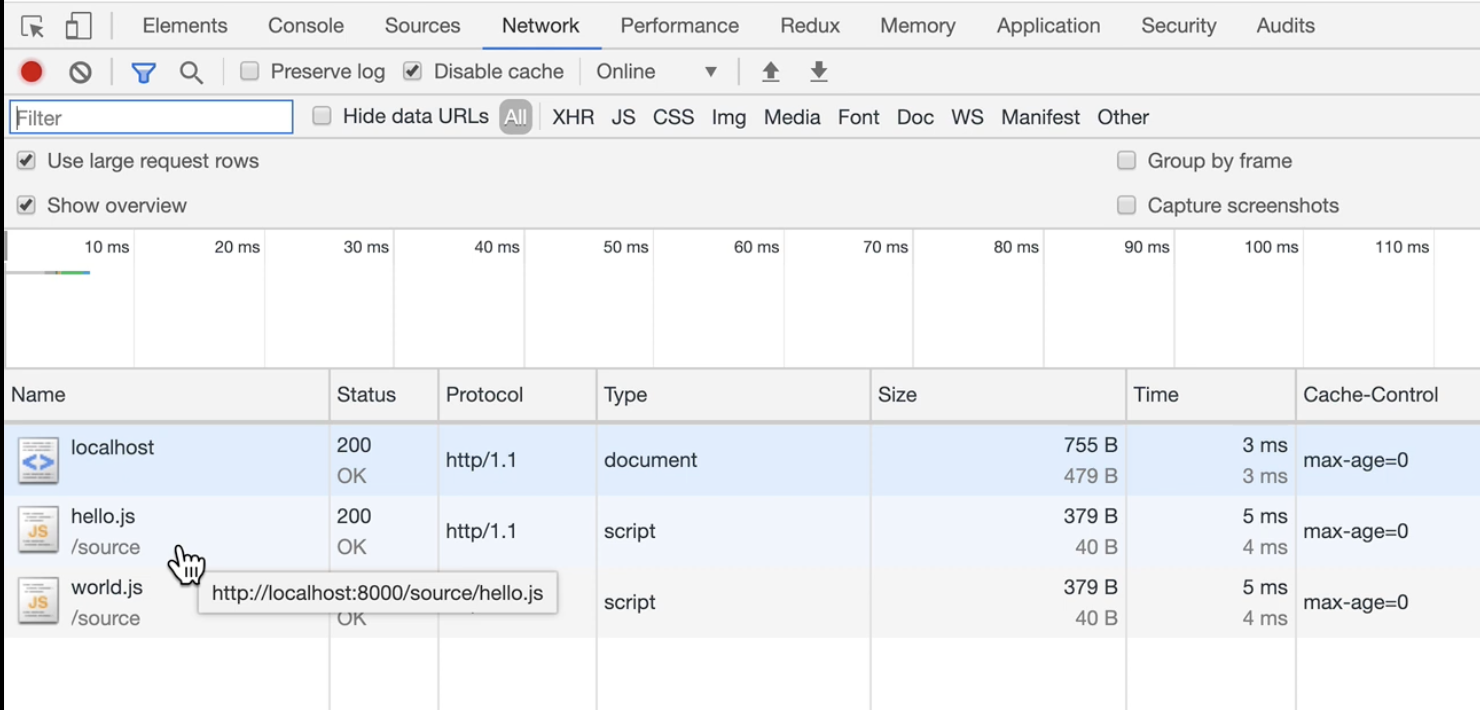Click the red record network log button
The height and width of the screenshot is (710, 1480).
(x=32, y=72)
